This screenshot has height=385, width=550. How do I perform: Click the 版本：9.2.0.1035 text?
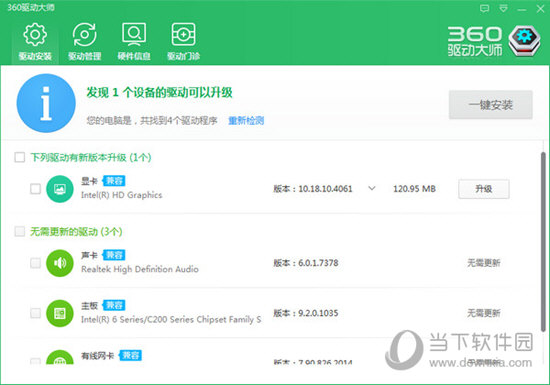click(x=306, y=313)
